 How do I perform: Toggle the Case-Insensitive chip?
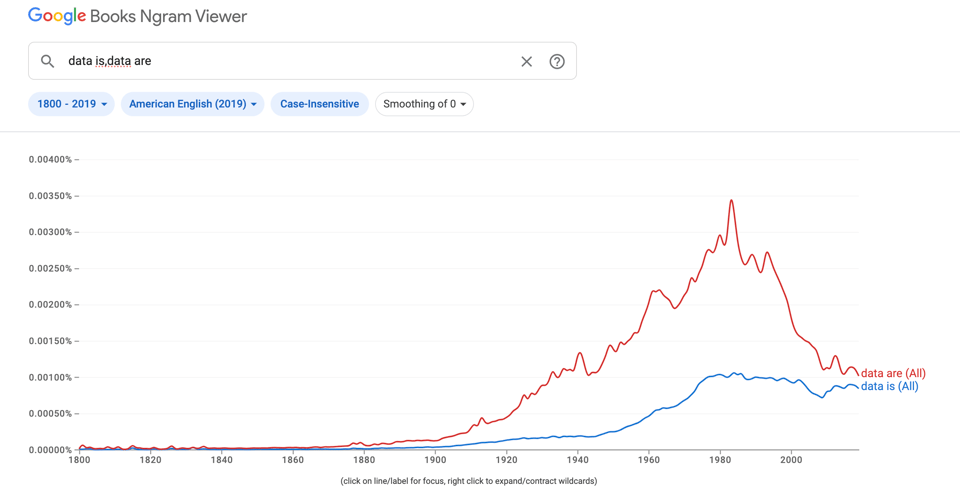point(319,104)
